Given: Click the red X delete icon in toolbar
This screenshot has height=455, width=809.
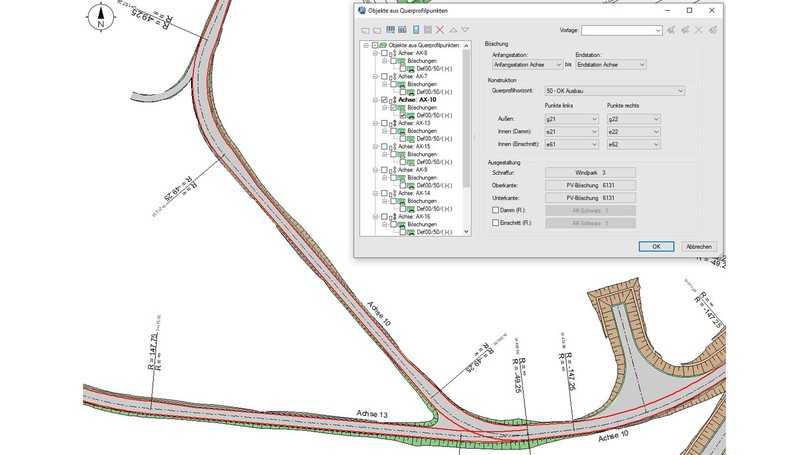Looking at the screenshot, I should click(x=440, y=30).
